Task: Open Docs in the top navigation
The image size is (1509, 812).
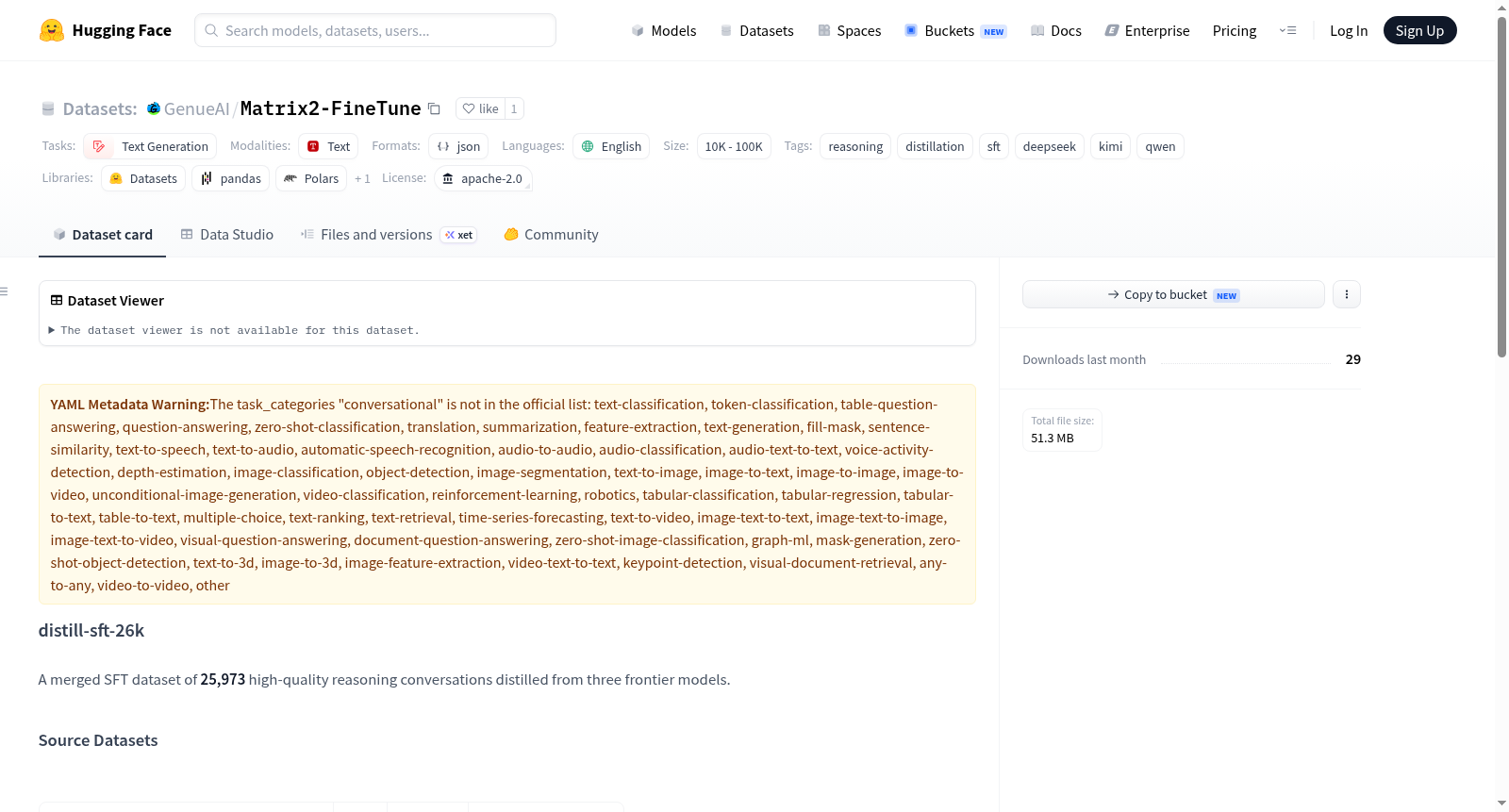Action: pos(1056,31)
